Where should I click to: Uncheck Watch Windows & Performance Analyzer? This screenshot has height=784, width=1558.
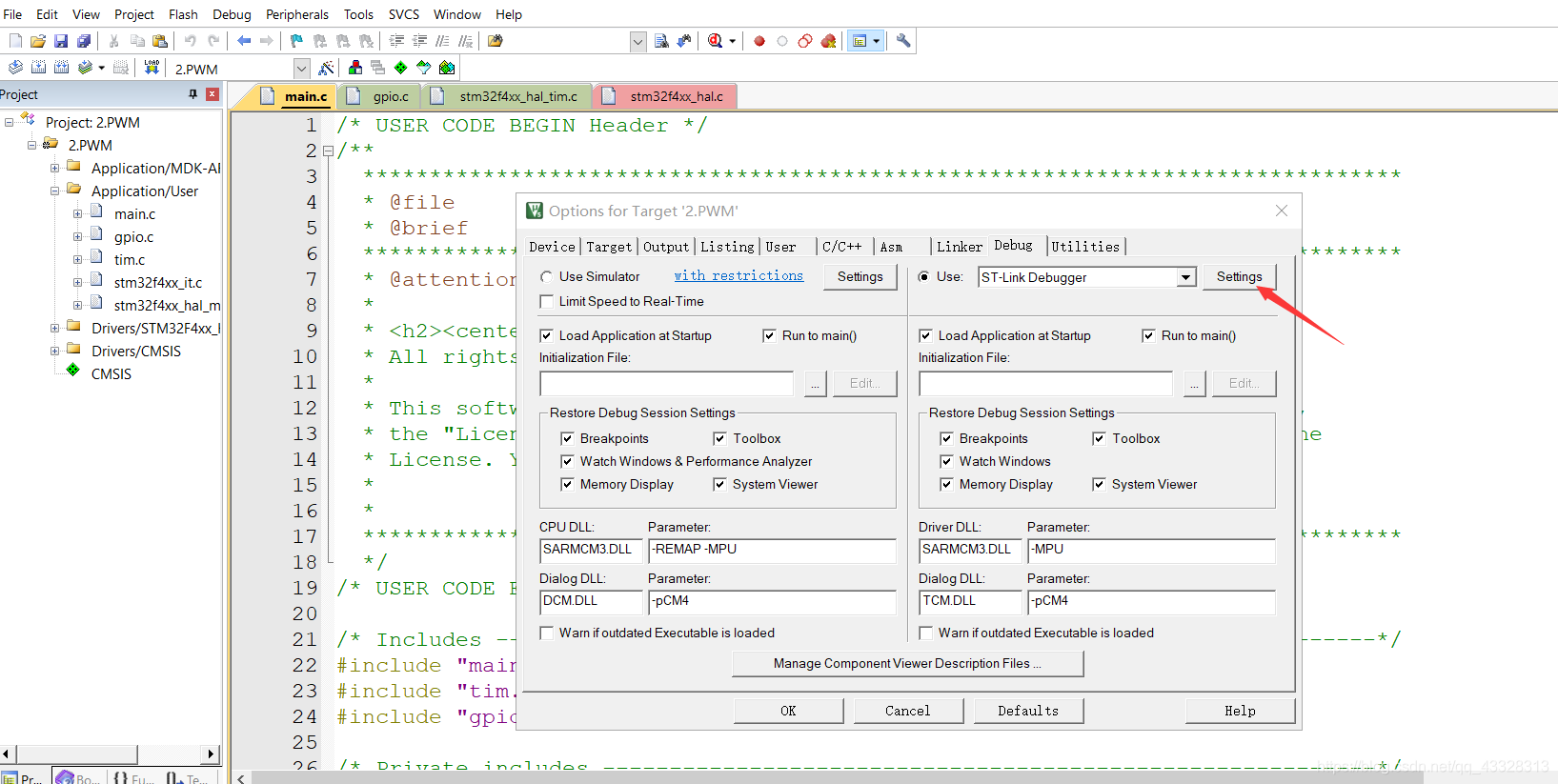[x=567, y=462]
